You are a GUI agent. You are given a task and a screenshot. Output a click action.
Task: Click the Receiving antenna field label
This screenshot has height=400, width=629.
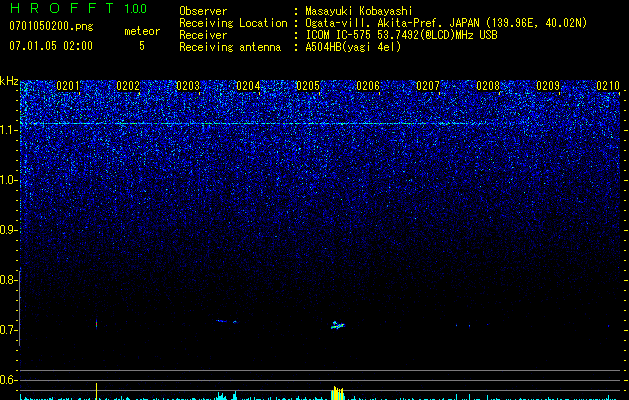click(230, 47)
